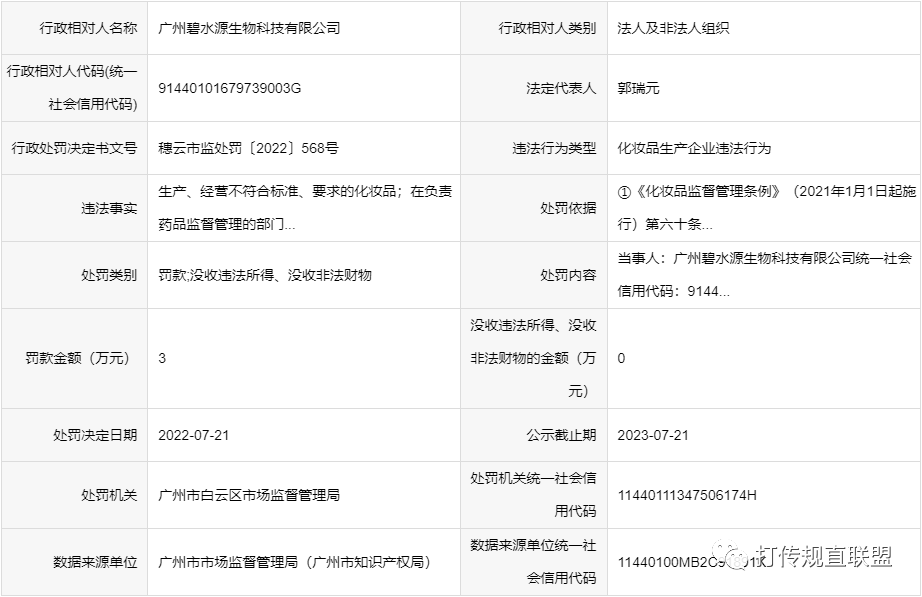Select the 公示截止期 label
The height and width of the screenshot is (597, 922).
pyautogui.click(x=561, y=435)
